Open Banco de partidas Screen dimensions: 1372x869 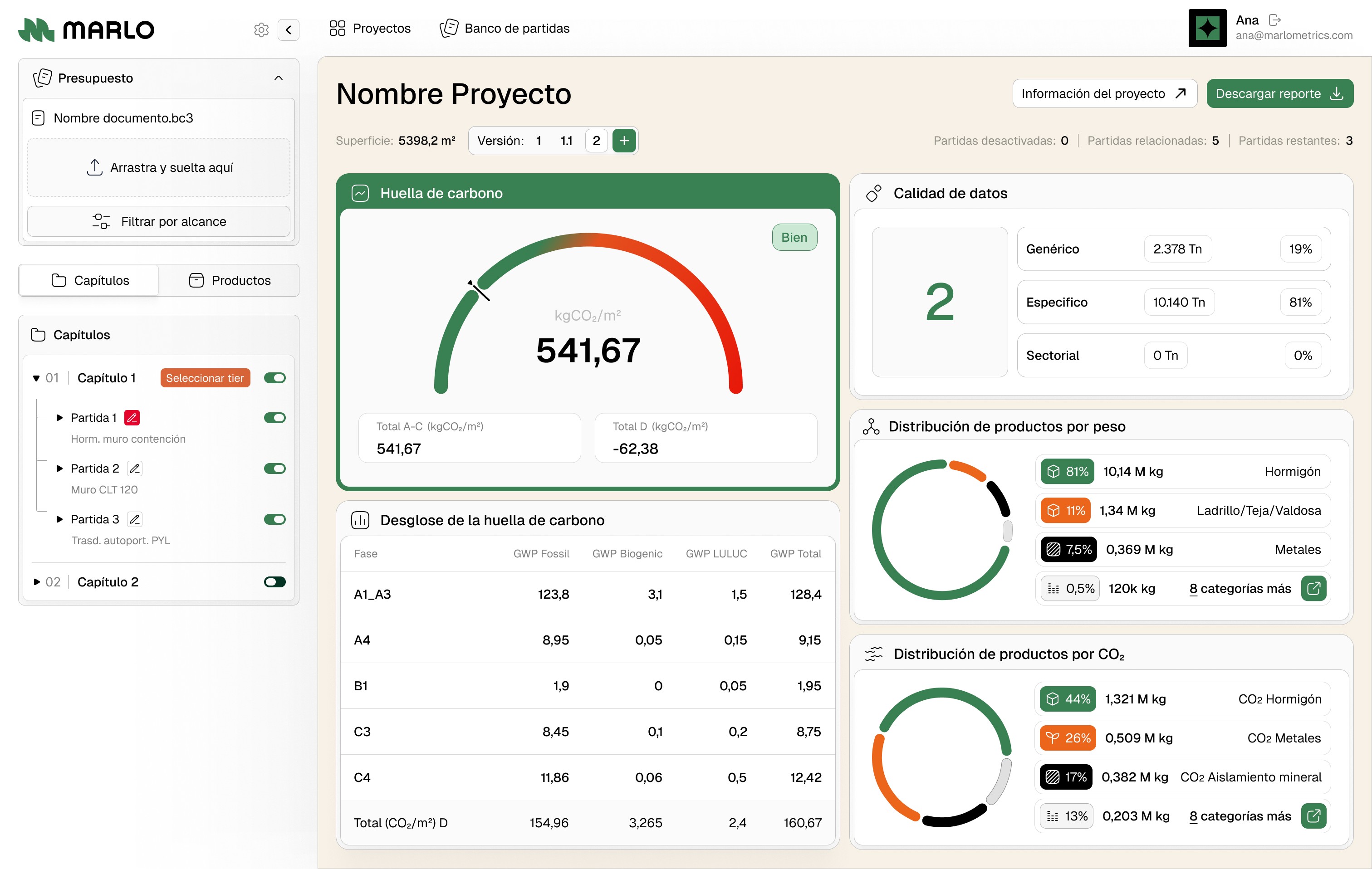coord(504,29)
